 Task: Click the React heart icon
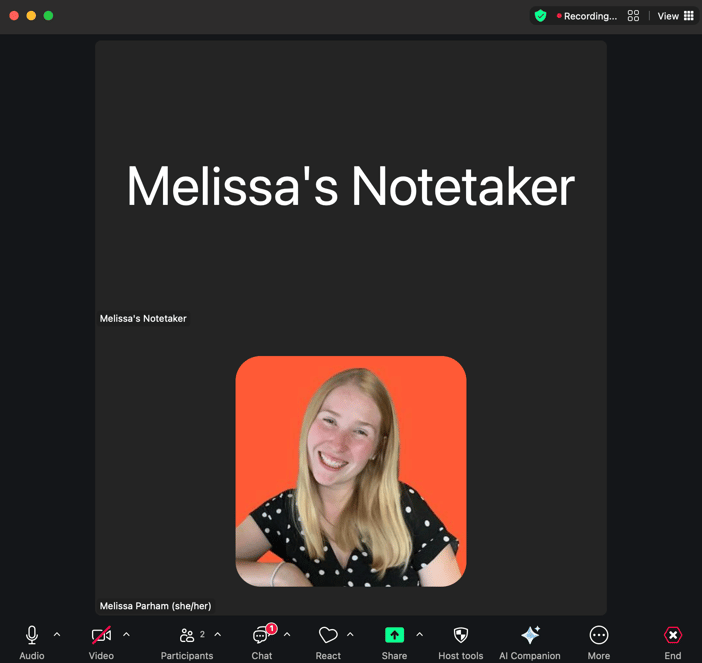coord(328,636)
